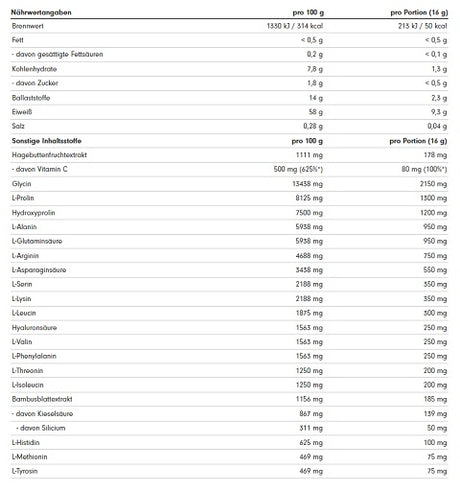Click the L-Tyrosin row label
Image resolution: width=460 pixels, height=491 pixels.
[25, 471]
